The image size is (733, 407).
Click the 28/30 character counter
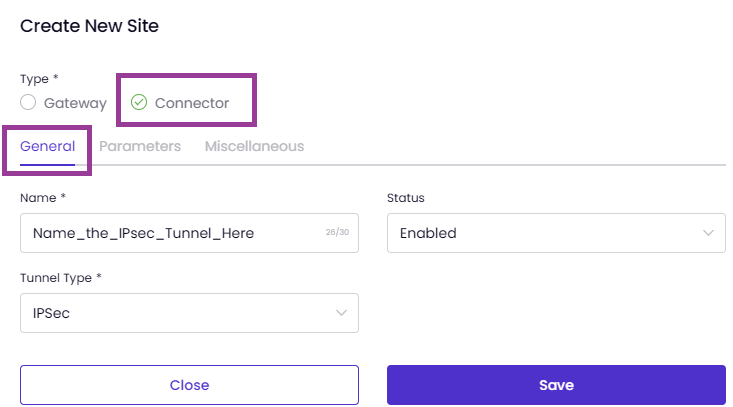click(x=337, y=232)
